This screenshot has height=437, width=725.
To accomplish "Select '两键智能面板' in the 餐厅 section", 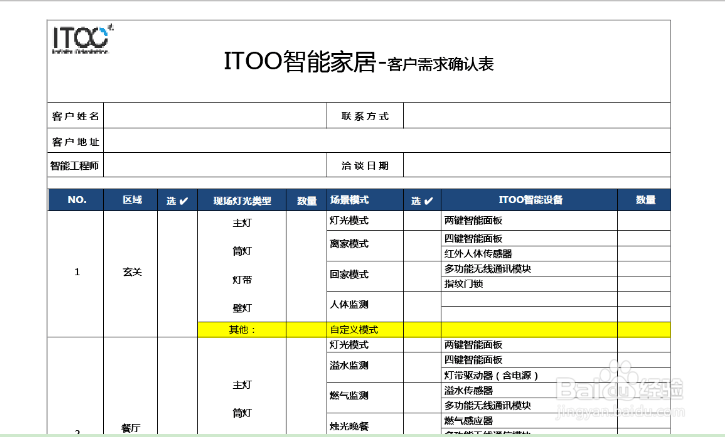I will [529, 345].
